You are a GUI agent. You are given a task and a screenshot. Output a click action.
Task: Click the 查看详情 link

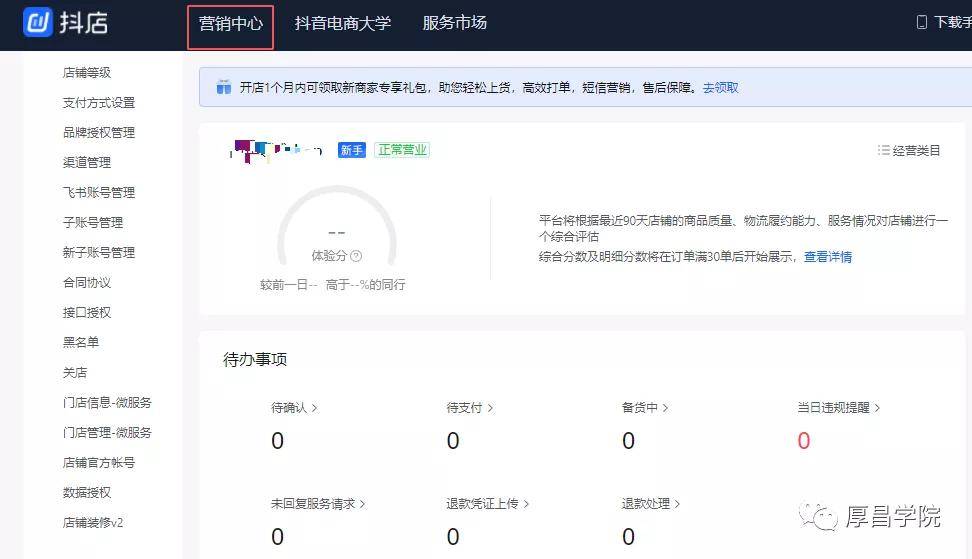coord(828,257)
